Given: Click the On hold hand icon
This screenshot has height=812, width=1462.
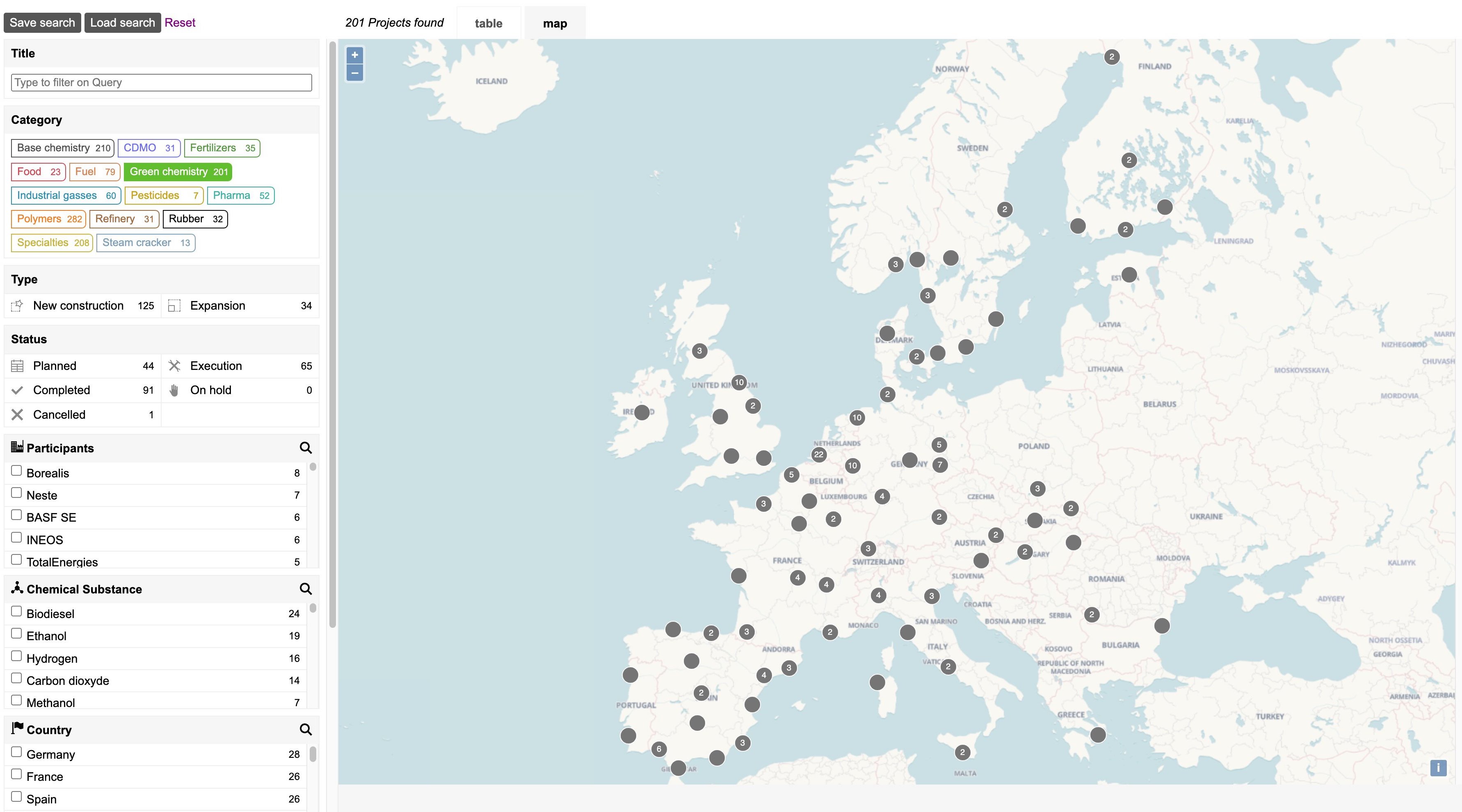Looking at the screenshot, I should point(175,390).
